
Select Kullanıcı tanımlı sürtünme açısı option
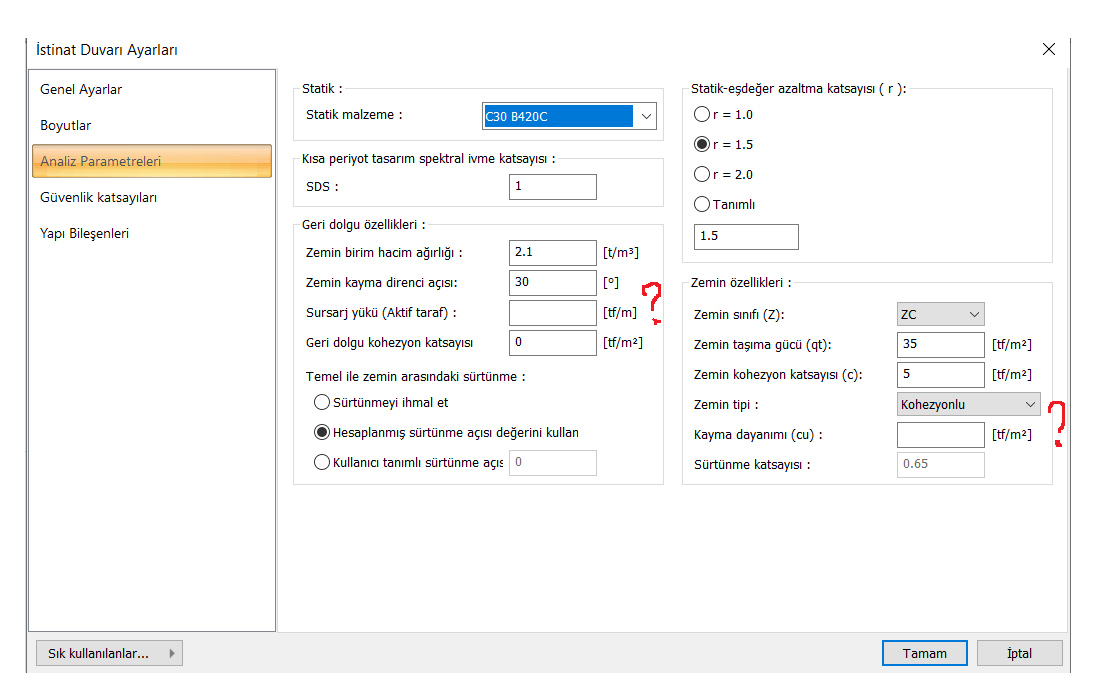[321, 462]
